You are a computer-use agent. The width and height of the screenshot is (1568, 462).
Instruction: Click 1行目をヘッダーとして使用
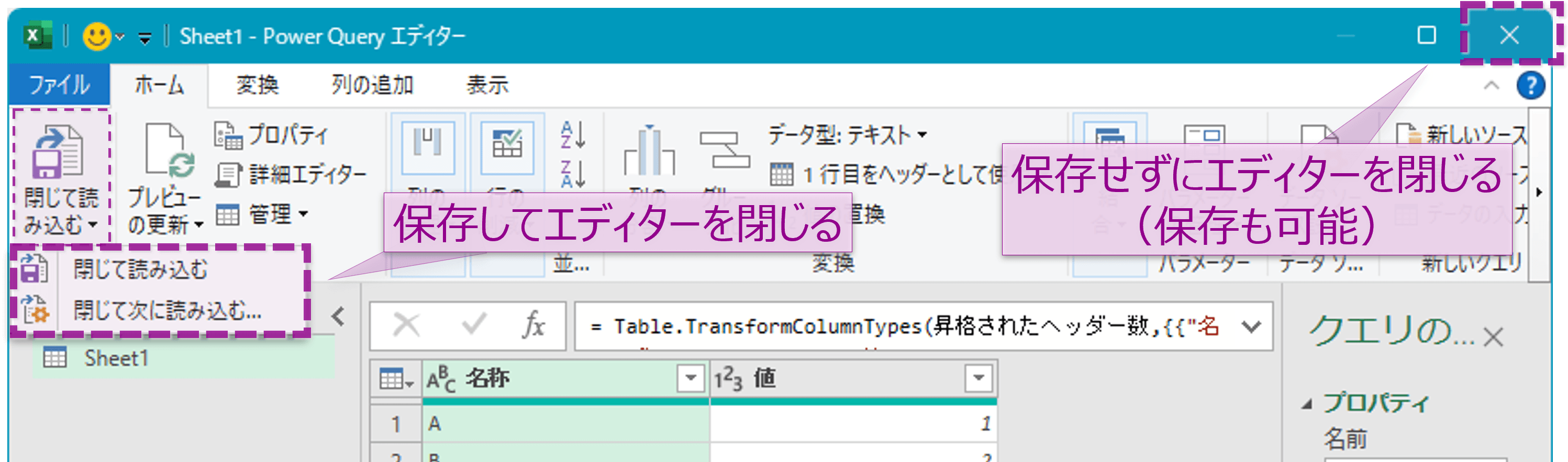(x=886, y=175)
